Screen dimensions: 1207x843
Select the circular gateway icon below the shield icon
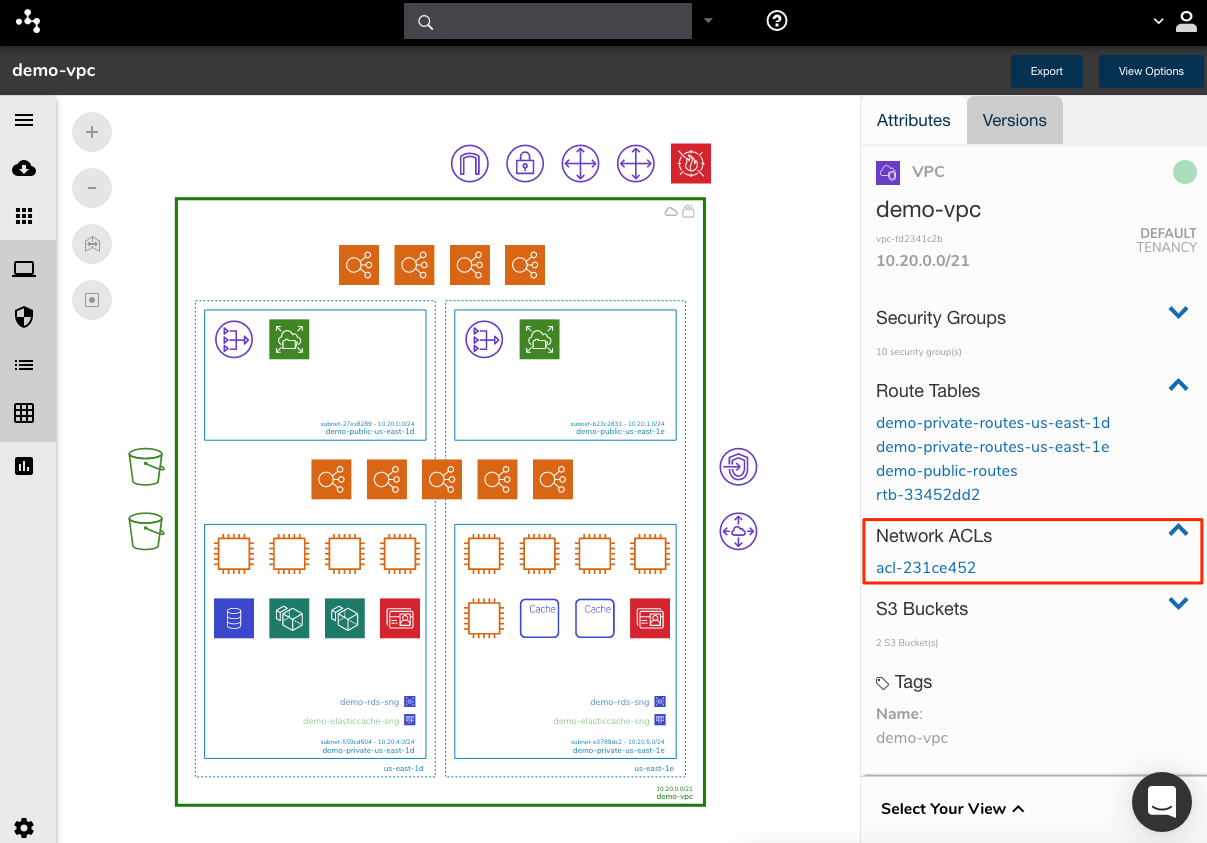(x=739, y=531)
